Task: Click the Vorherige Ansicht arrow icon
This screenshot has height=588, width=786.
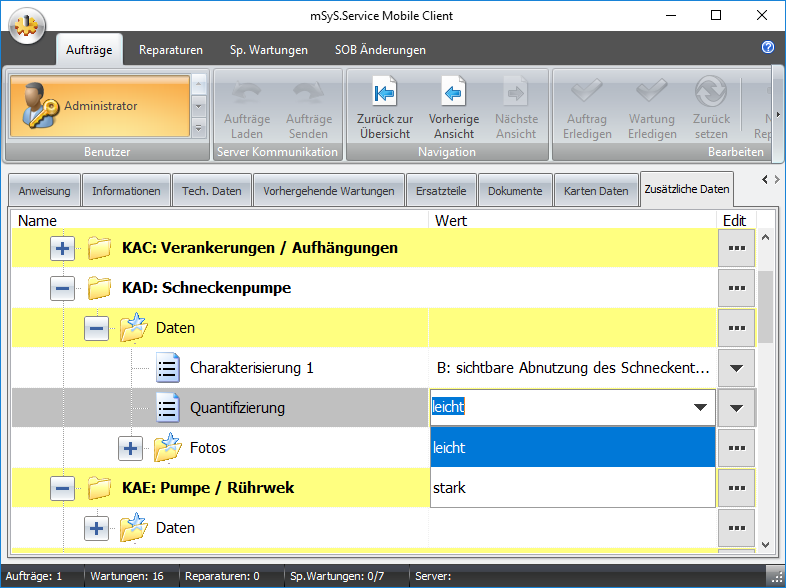Action: [453, 93]
